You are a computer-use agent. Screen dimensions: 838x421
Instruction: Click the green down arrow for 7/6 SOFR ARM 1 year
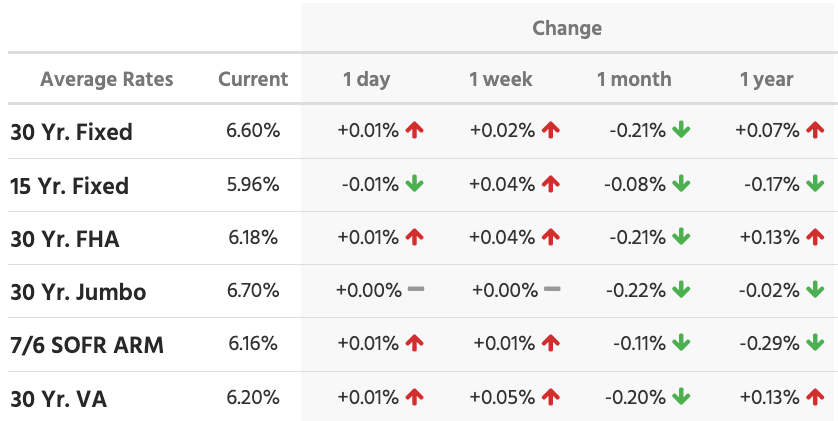(815, 343)
